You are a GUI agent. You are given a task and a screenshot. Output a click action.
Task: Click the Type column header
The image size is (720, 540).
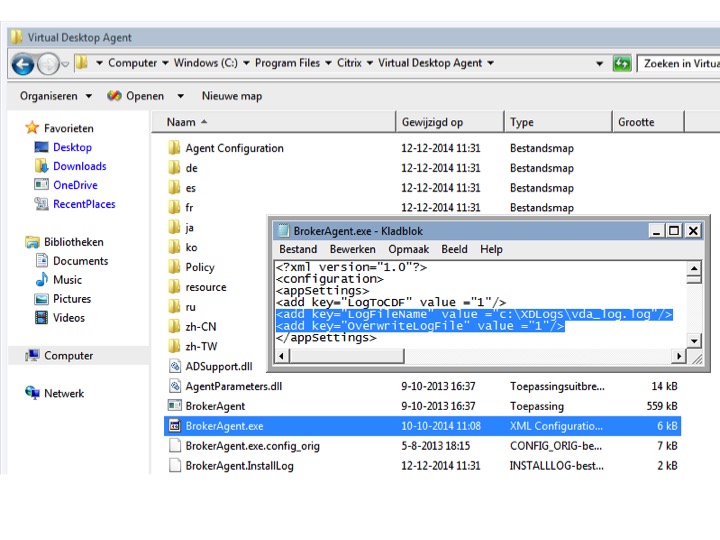click(558, 122)
